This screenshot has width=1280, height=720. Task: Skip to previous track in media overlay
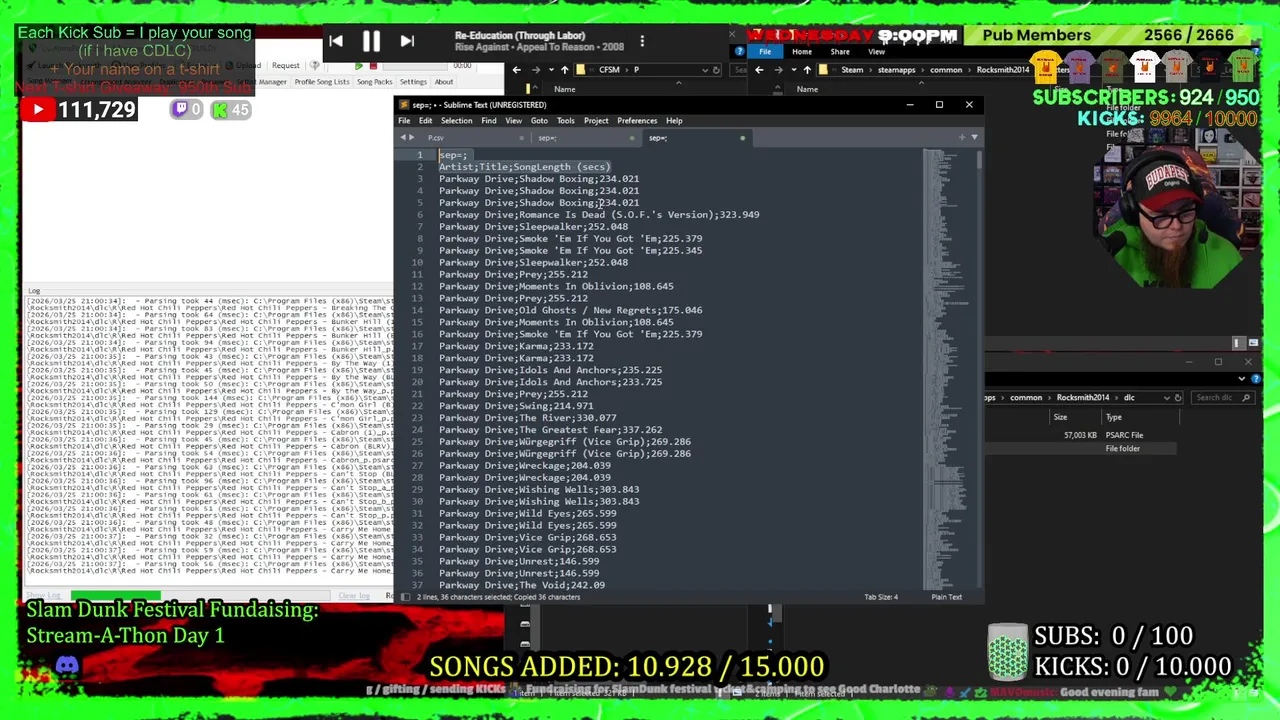click(x=336, y=42)
